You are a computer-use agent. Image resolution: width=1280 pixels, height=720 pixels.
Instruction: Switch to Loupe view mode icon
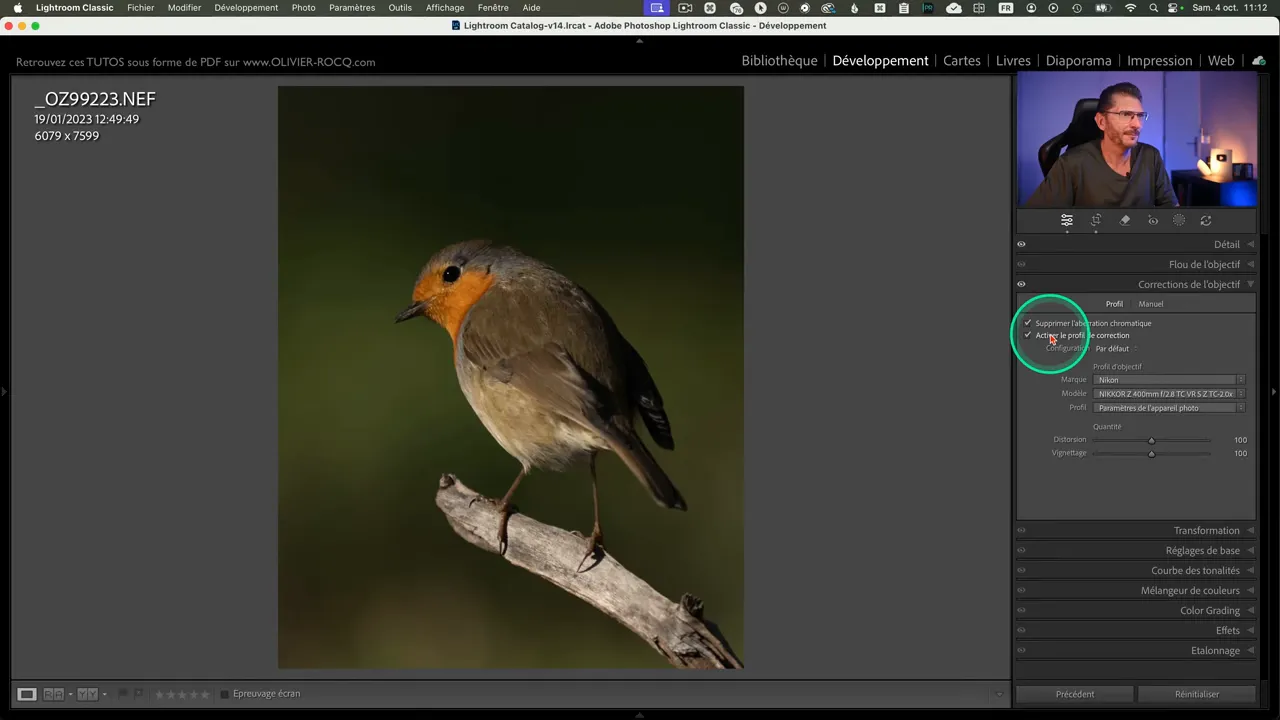(27, 694)
